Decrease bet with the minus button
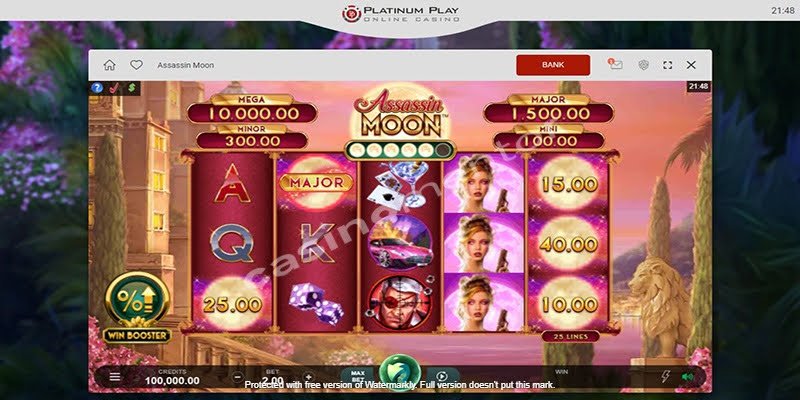The width and height of the screenshot is (800, 400). 238,378
